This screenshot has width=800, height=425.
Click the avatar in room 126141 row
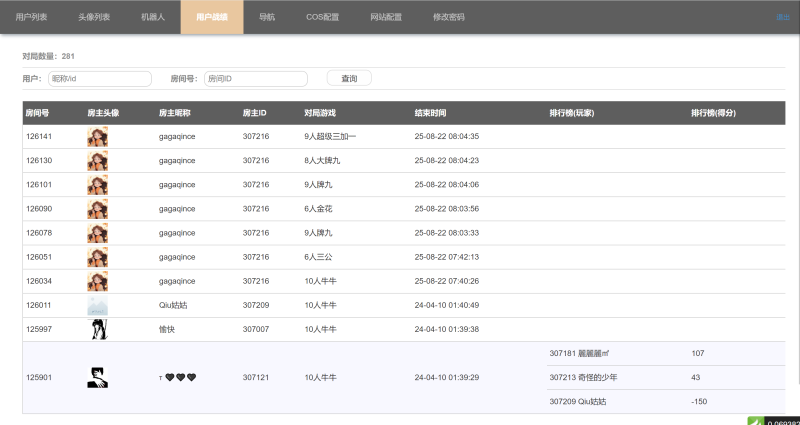pyautogui.click(x=97, y=136)
